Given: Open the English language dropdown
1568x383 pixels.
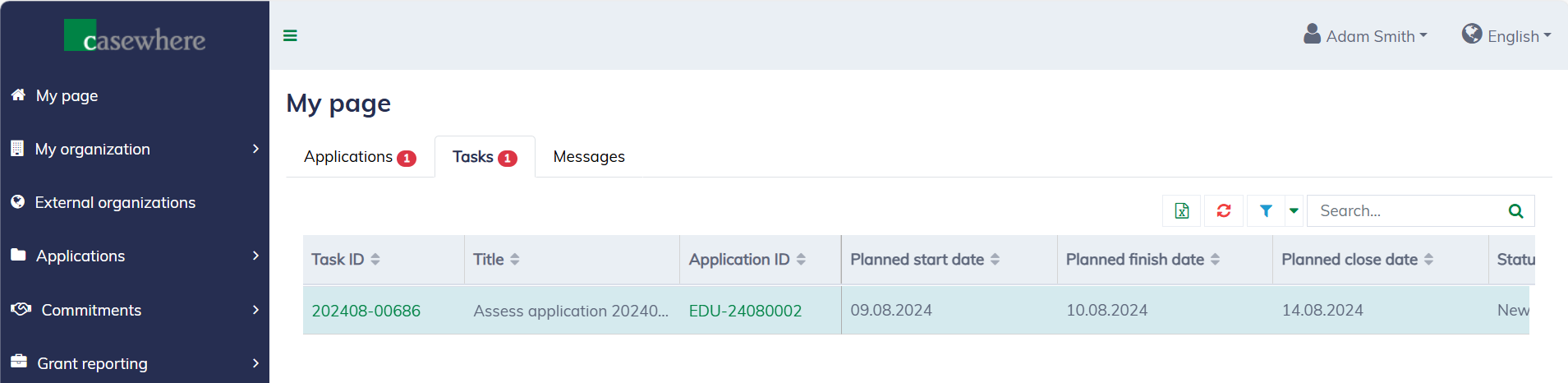Looking at the screenshot, I should 1506,35.
